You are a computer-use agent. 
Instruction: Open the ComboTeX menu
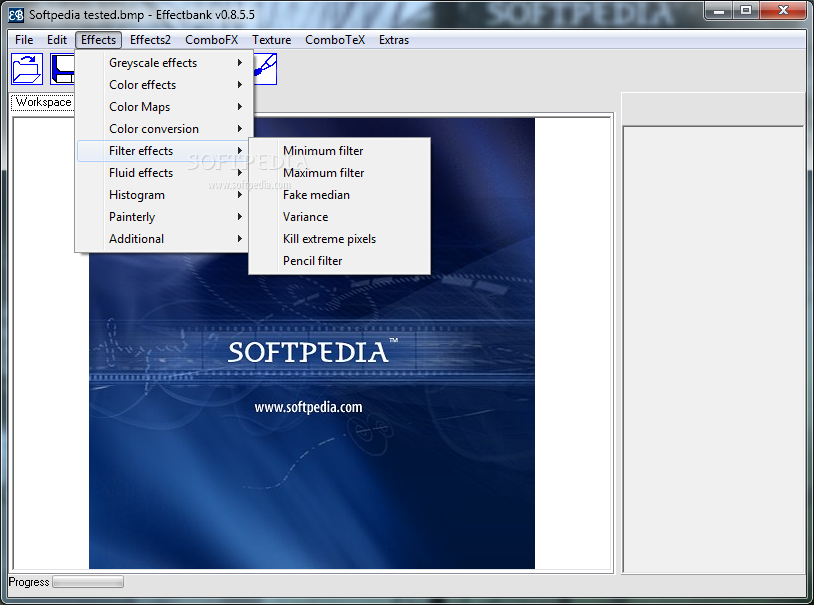(335, 40)
